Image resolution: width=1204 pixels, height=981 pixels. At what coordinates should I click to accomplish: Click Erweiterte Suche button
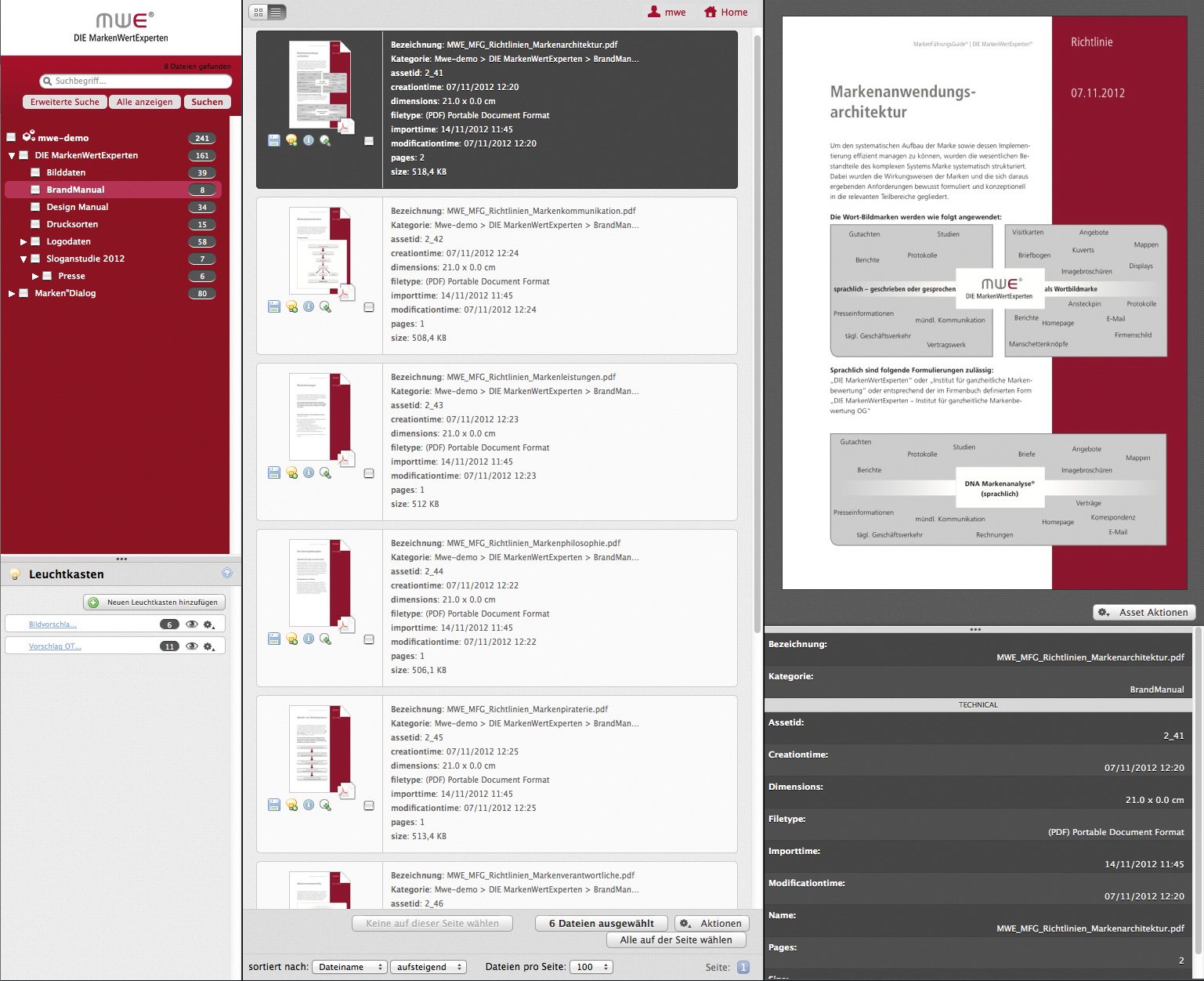pos(65,102)
